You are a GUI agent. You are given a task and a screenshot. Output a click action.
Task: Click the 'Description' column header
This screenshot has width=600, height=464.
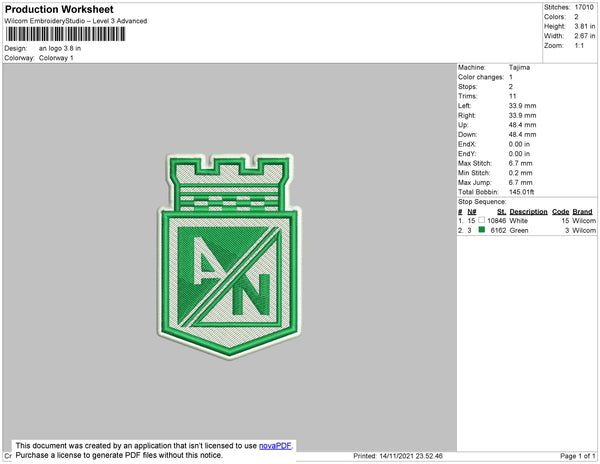coord(528,212)
